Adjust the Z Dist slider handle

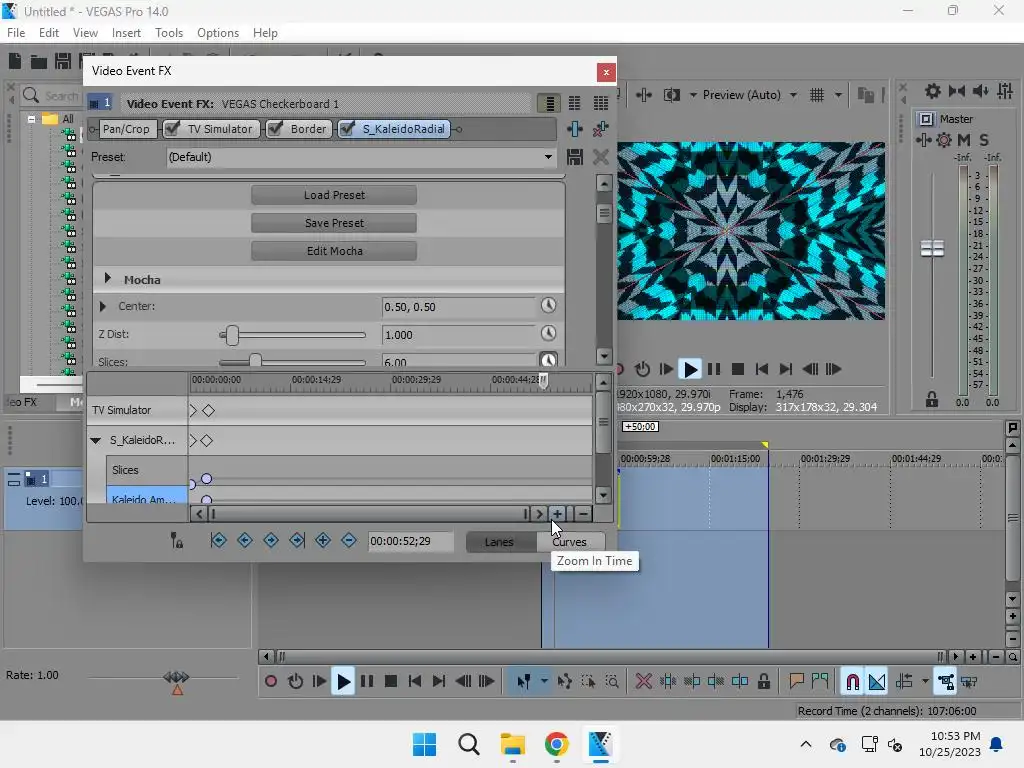232,335
